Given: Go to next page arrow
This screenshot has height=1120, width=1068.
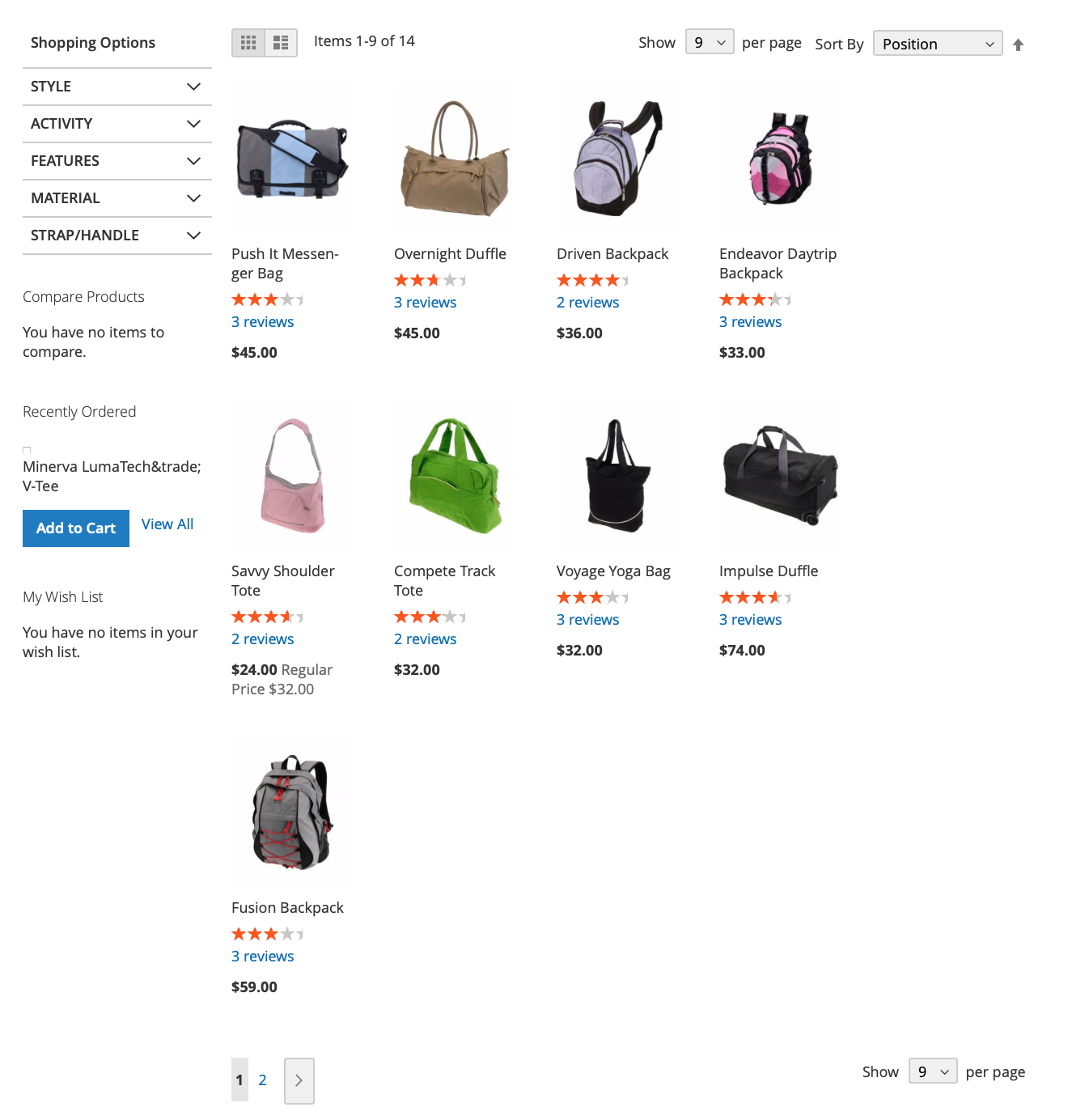Looking at the screenshot, I should [299, 1080].
